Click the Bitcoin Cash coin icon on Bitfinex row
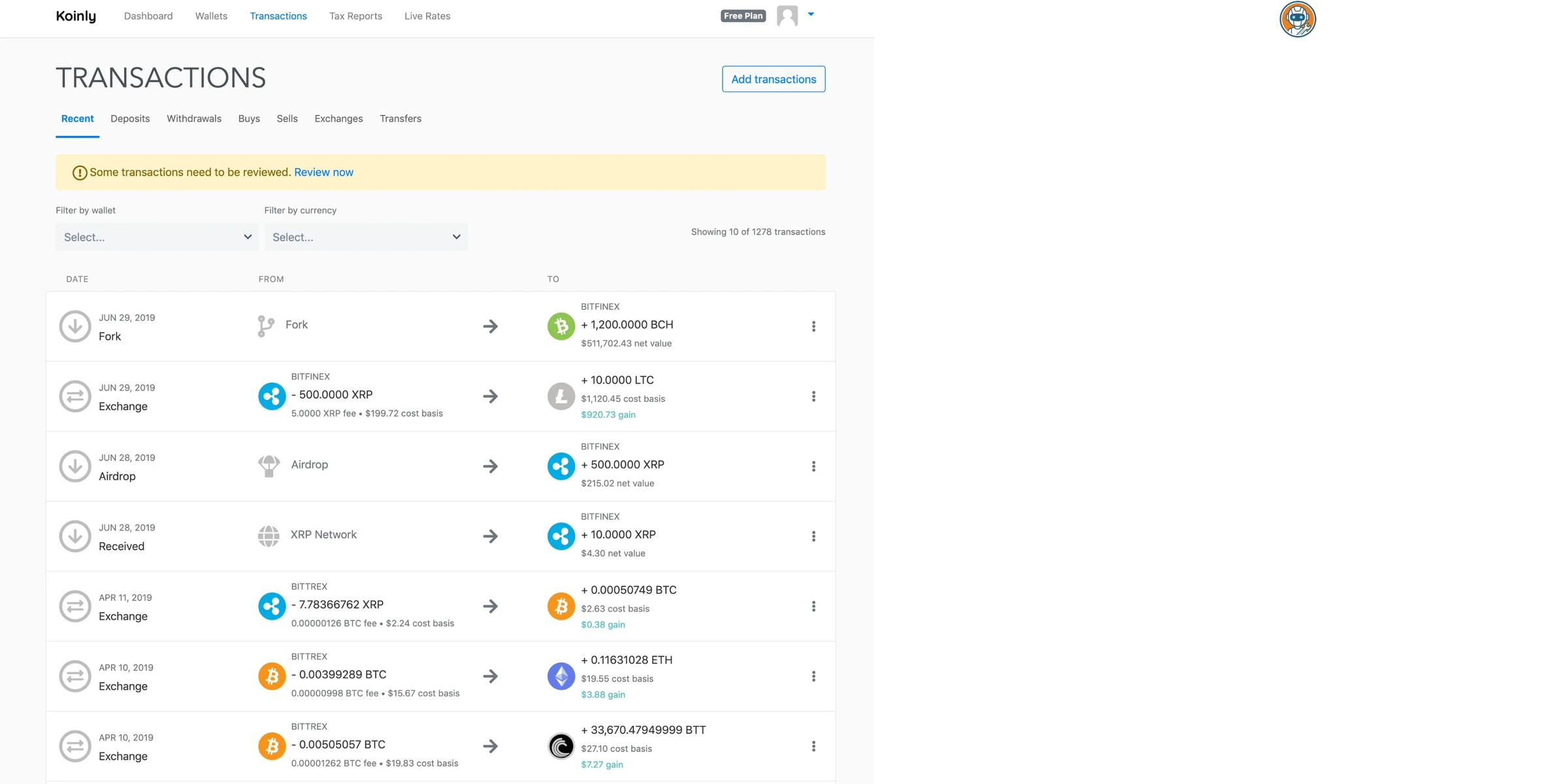The height and width of the screenshot is (784, 1568). tap(561, 326)
